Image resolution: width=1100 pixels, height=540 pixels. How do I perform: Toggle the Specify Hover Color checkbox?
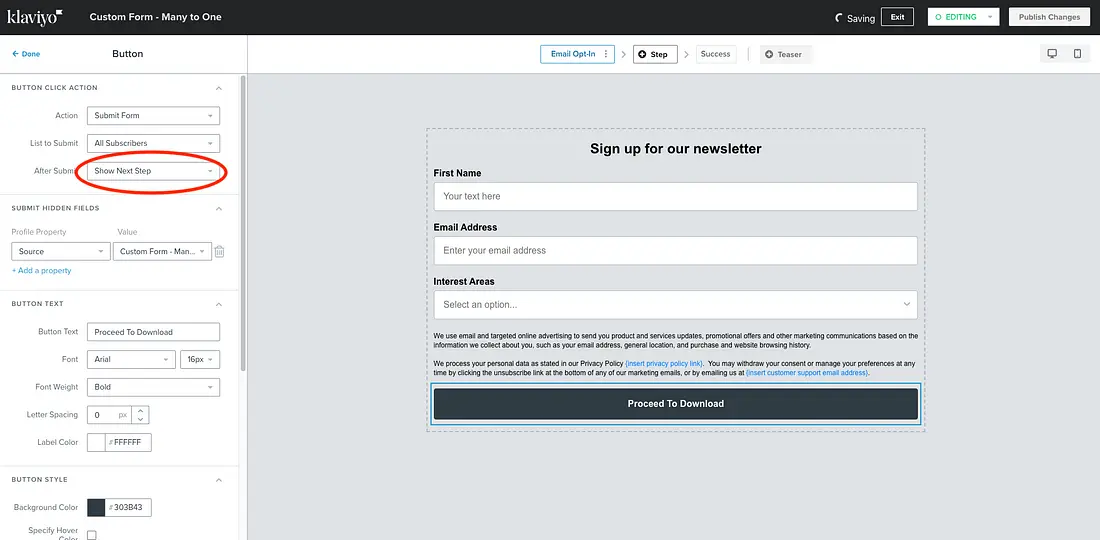tap(92, 535)
